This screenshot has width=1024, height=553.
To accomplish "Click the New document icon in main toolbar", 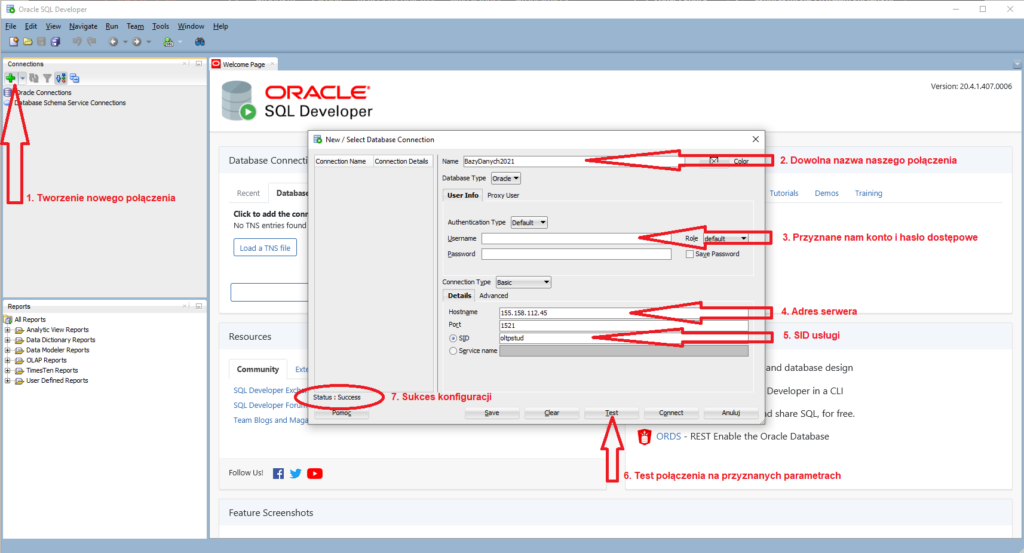I will [13, 42].
